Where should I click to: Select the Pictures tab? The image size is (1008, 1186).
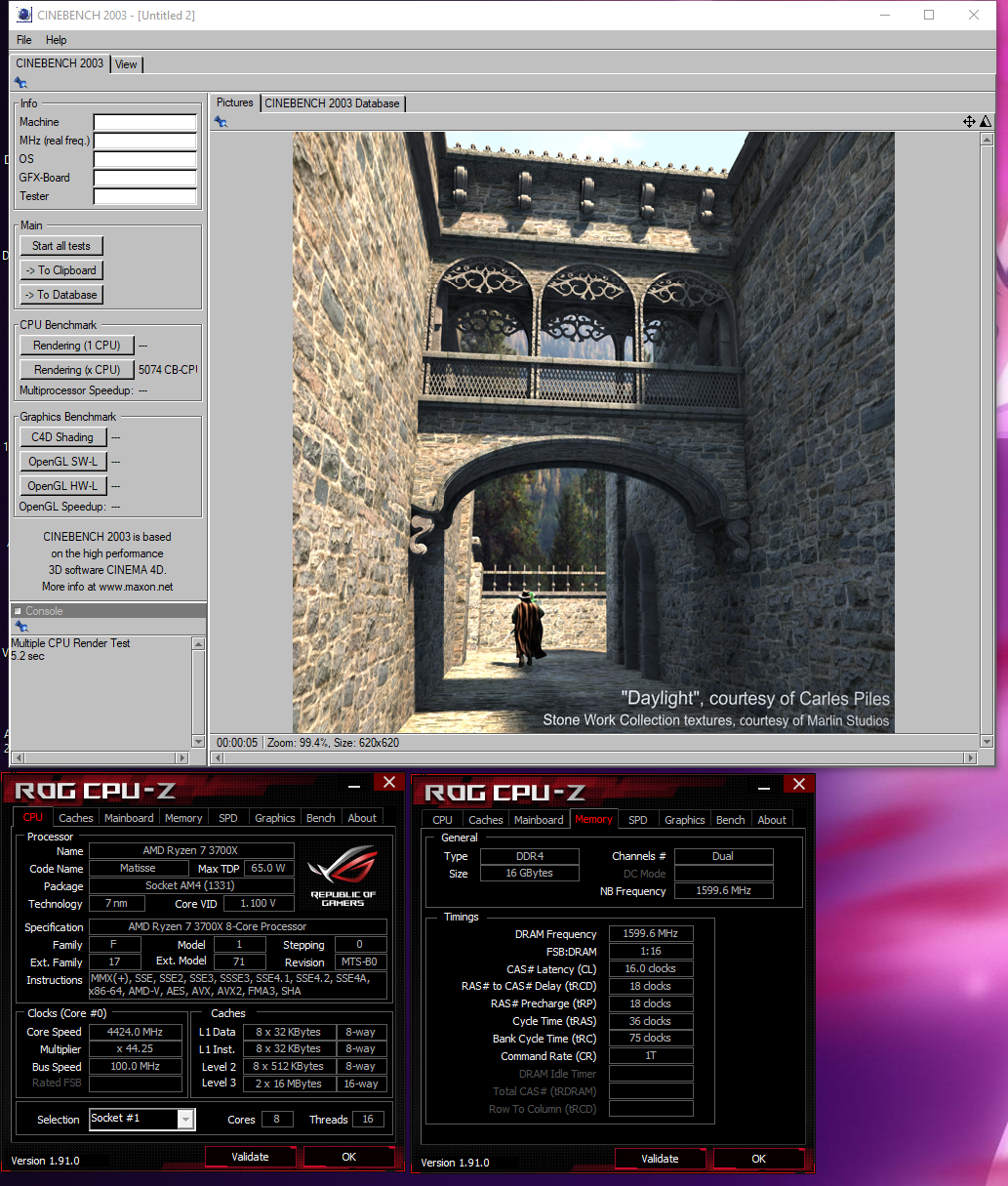(x=235, y=102)
